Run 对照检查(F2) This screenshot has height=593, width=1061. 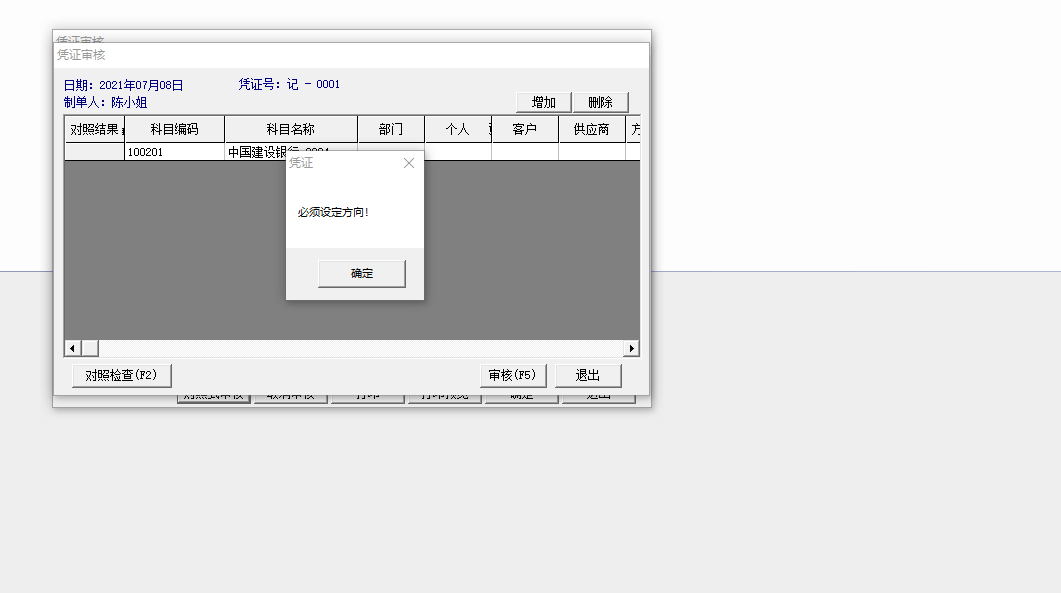point(121,375)
